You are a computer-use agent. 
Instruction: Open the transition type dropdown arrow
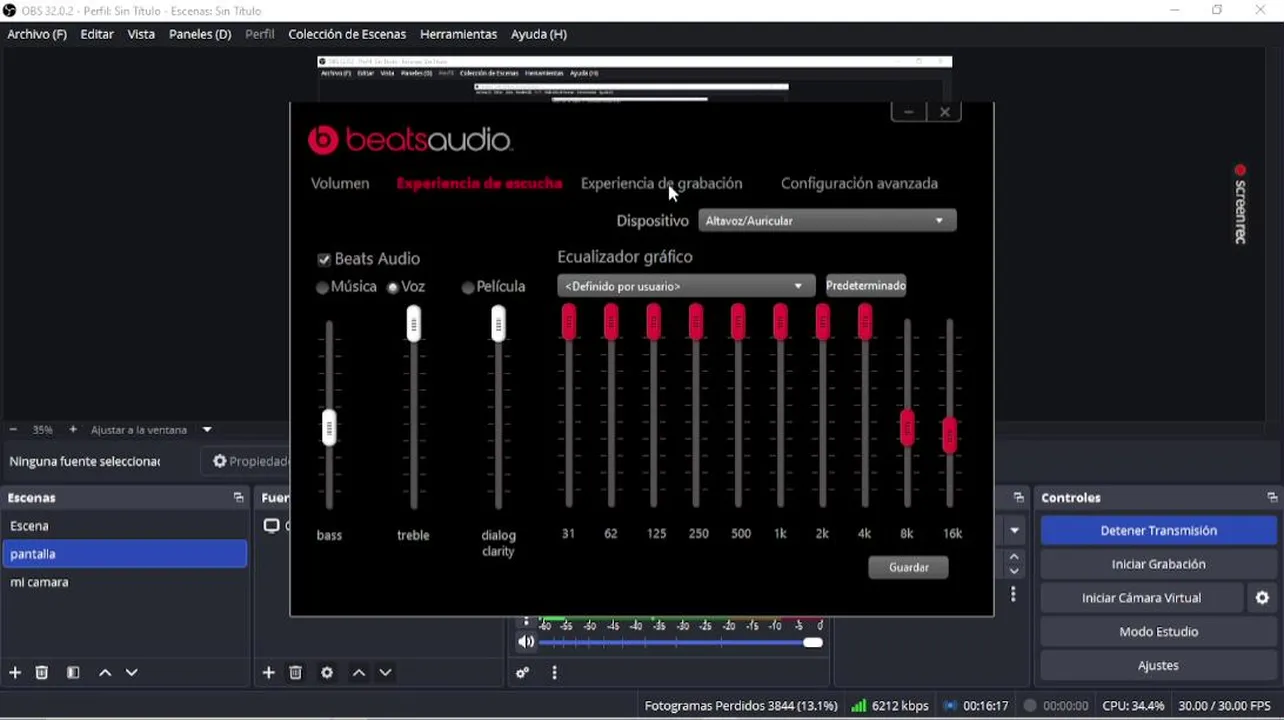click(1015, 531)
